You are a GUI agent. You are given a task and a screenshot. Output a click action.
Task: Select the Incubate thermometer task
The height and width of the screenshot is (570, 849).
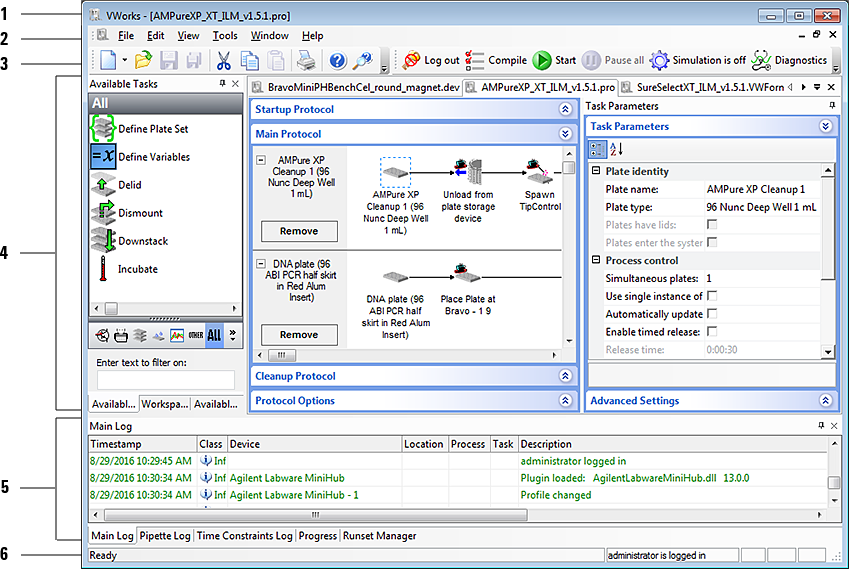[x=103, y=268]
